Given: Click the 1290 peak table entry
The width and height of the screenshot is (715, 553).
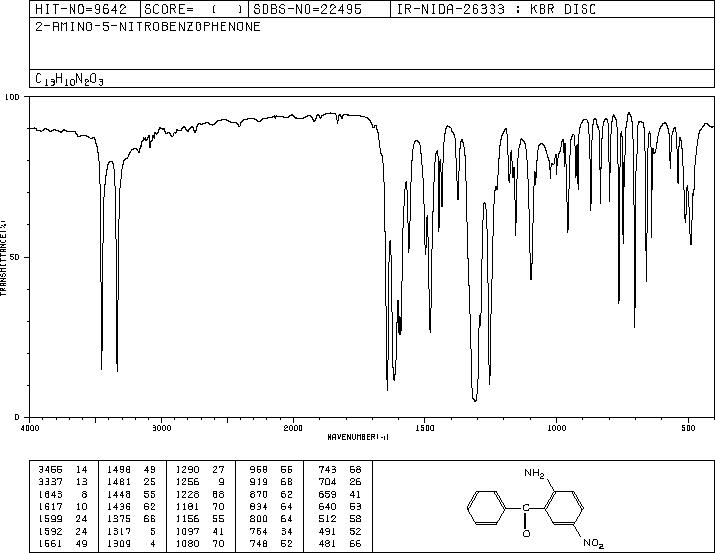Looking at the screenshot, I should pos(200,470).
